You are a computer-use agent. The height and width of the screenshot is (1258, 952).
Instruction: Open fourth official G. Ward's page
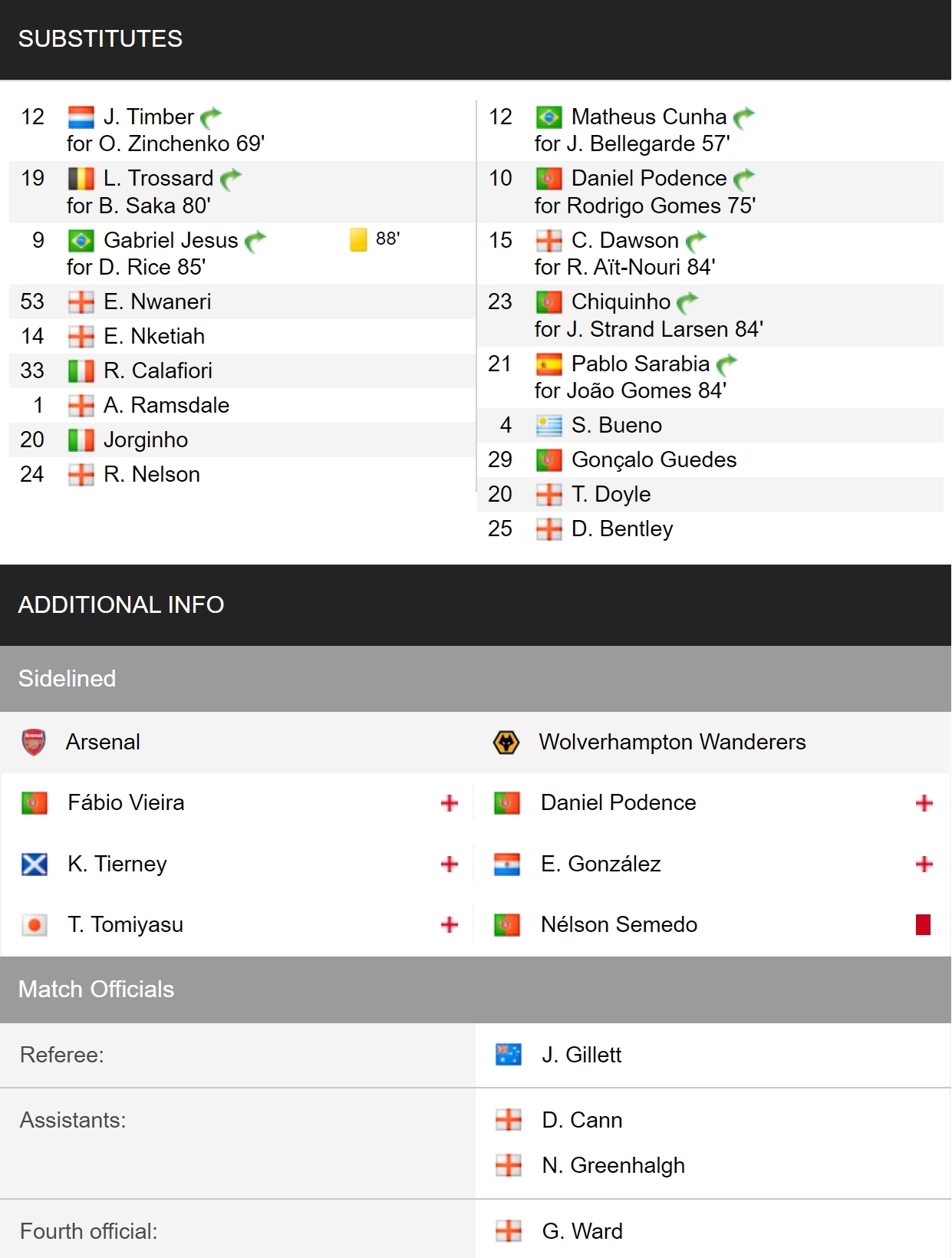(x=582, y=1231)
